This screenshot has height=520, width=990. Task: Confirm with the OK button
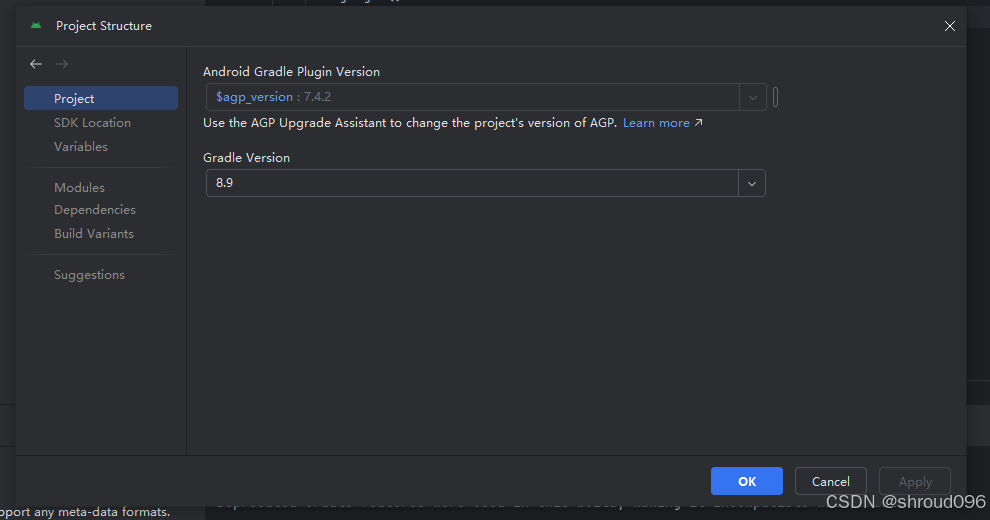[747, 482]
